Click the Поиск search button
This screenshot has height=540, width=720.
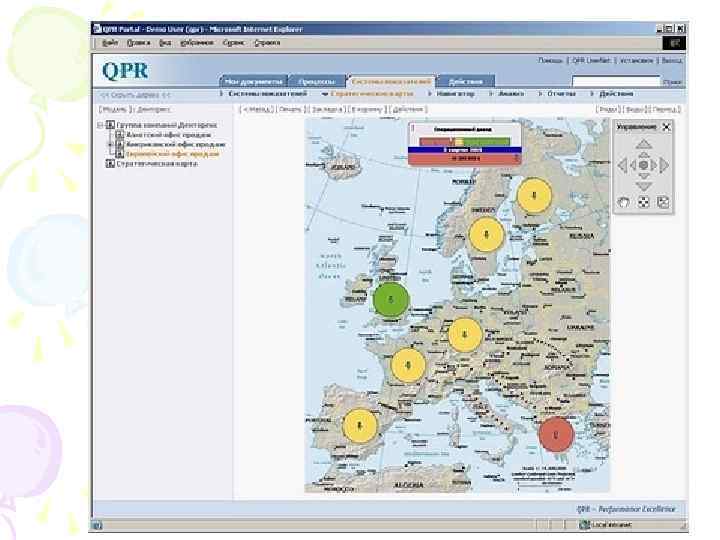coord(672,82)
